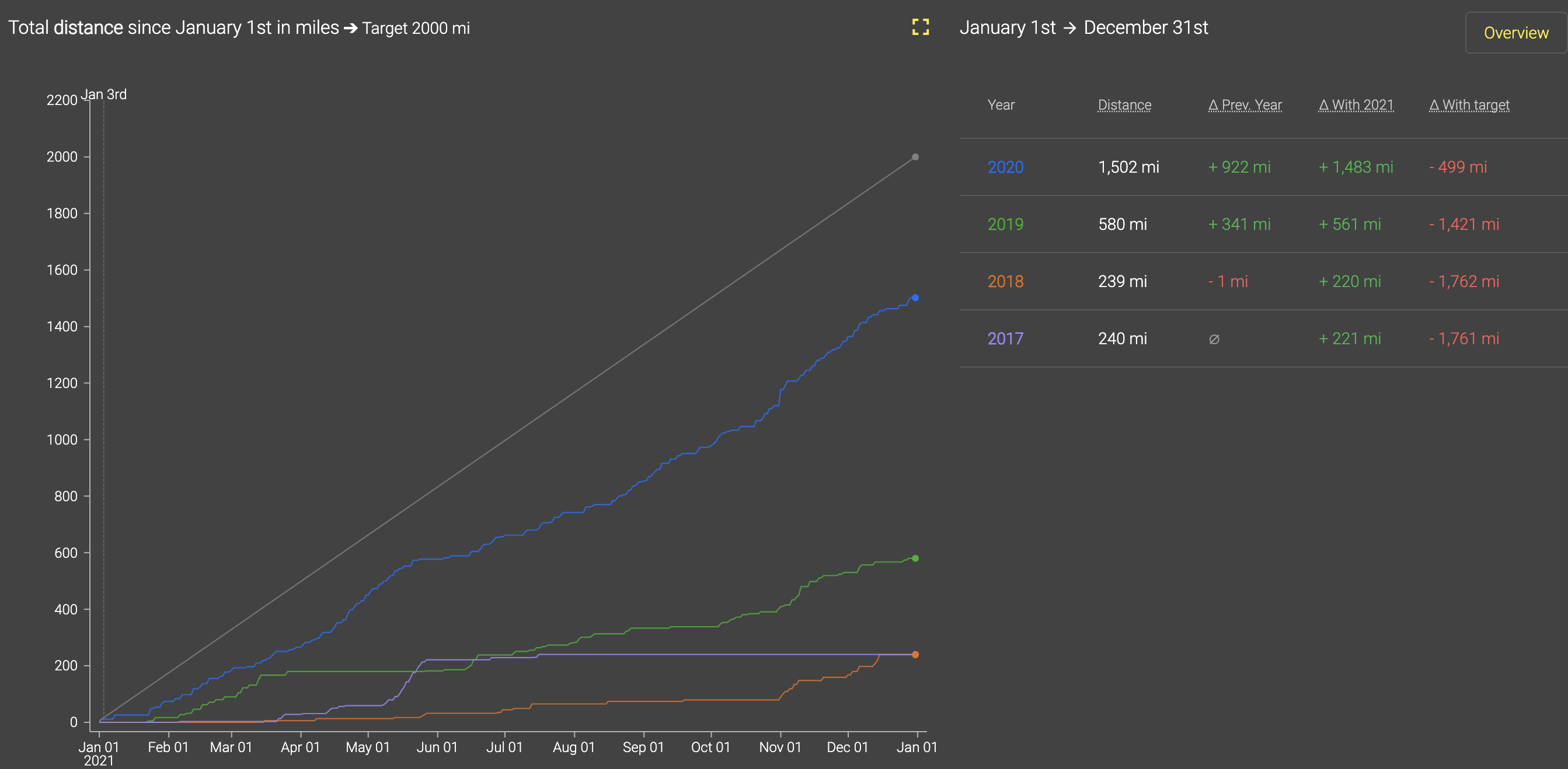The height and width of the screenshot is (769, 1568).
Task: Open the Overview button
Action: tap(1515, 33)
